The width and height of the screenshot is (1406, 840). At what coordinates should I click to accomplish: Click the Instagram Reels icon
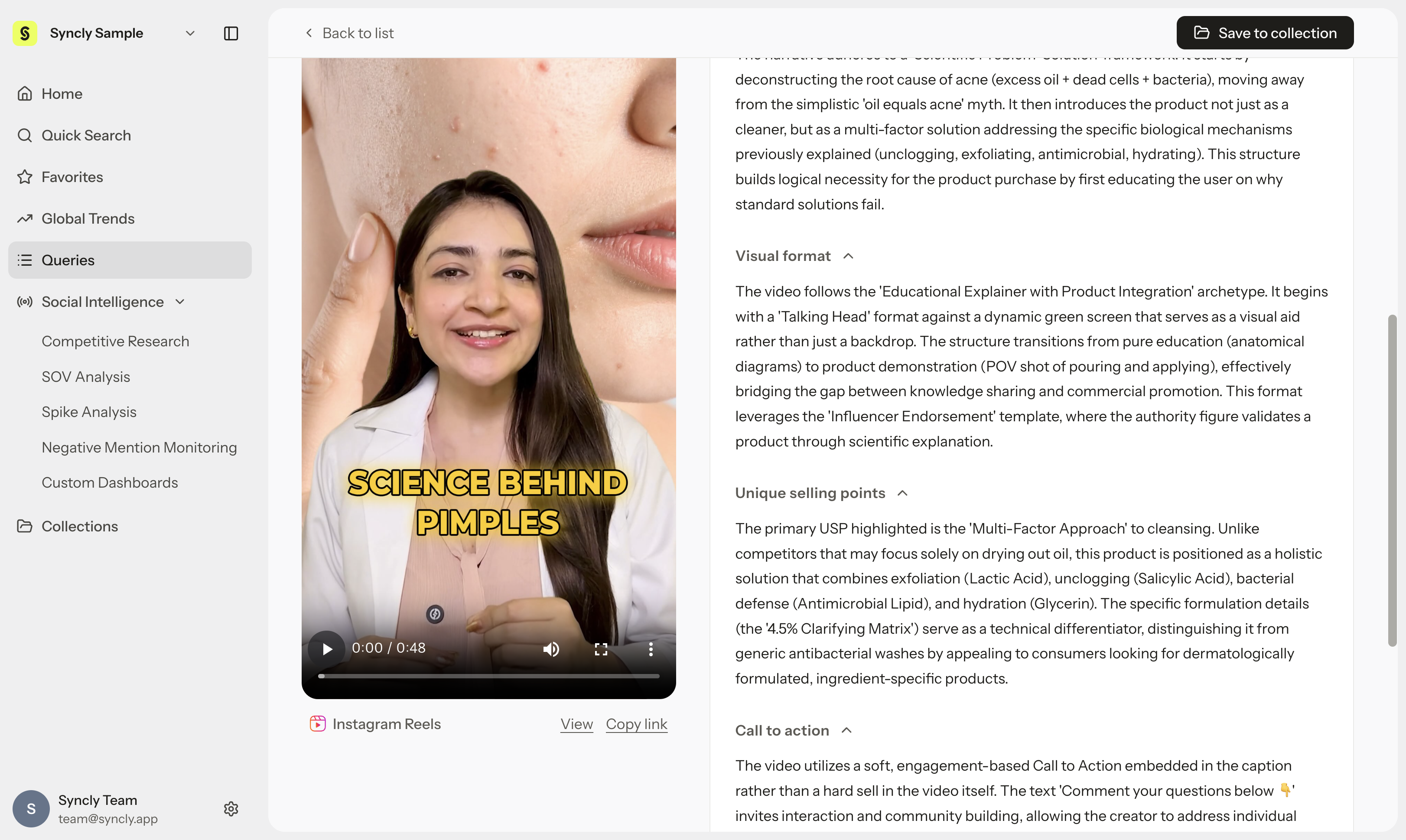pos(318,724)
